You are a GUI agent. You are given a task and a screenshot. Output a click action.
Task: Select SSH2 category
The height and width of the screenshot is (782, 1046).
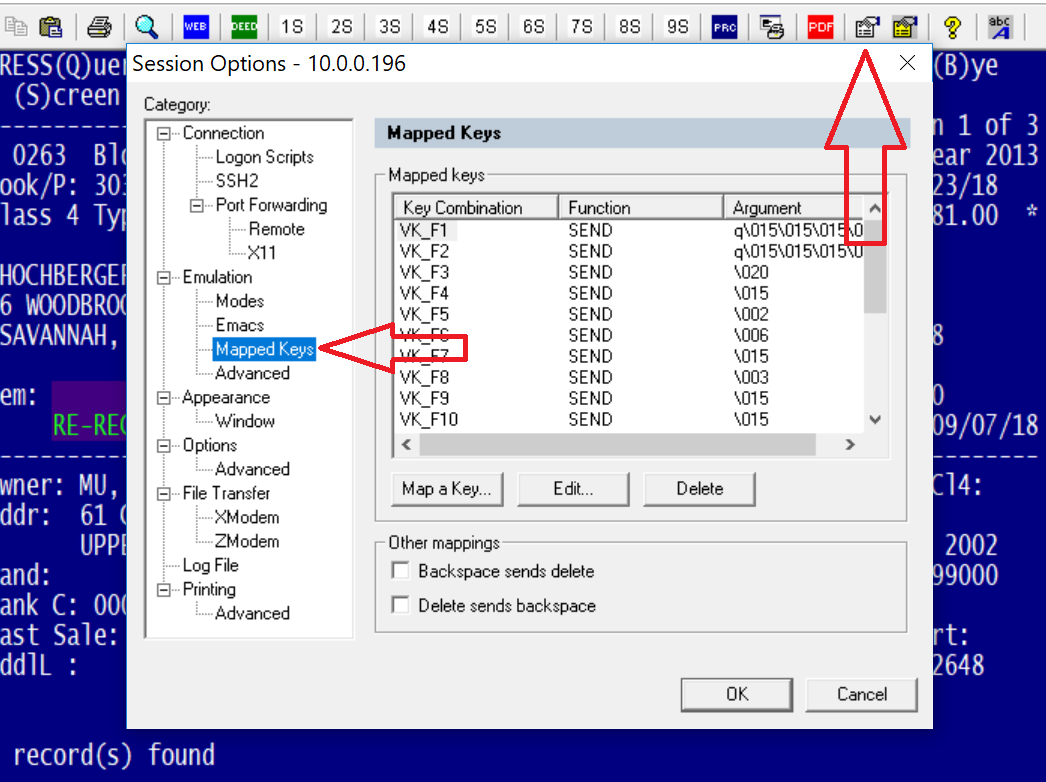(x=237, y=181)
